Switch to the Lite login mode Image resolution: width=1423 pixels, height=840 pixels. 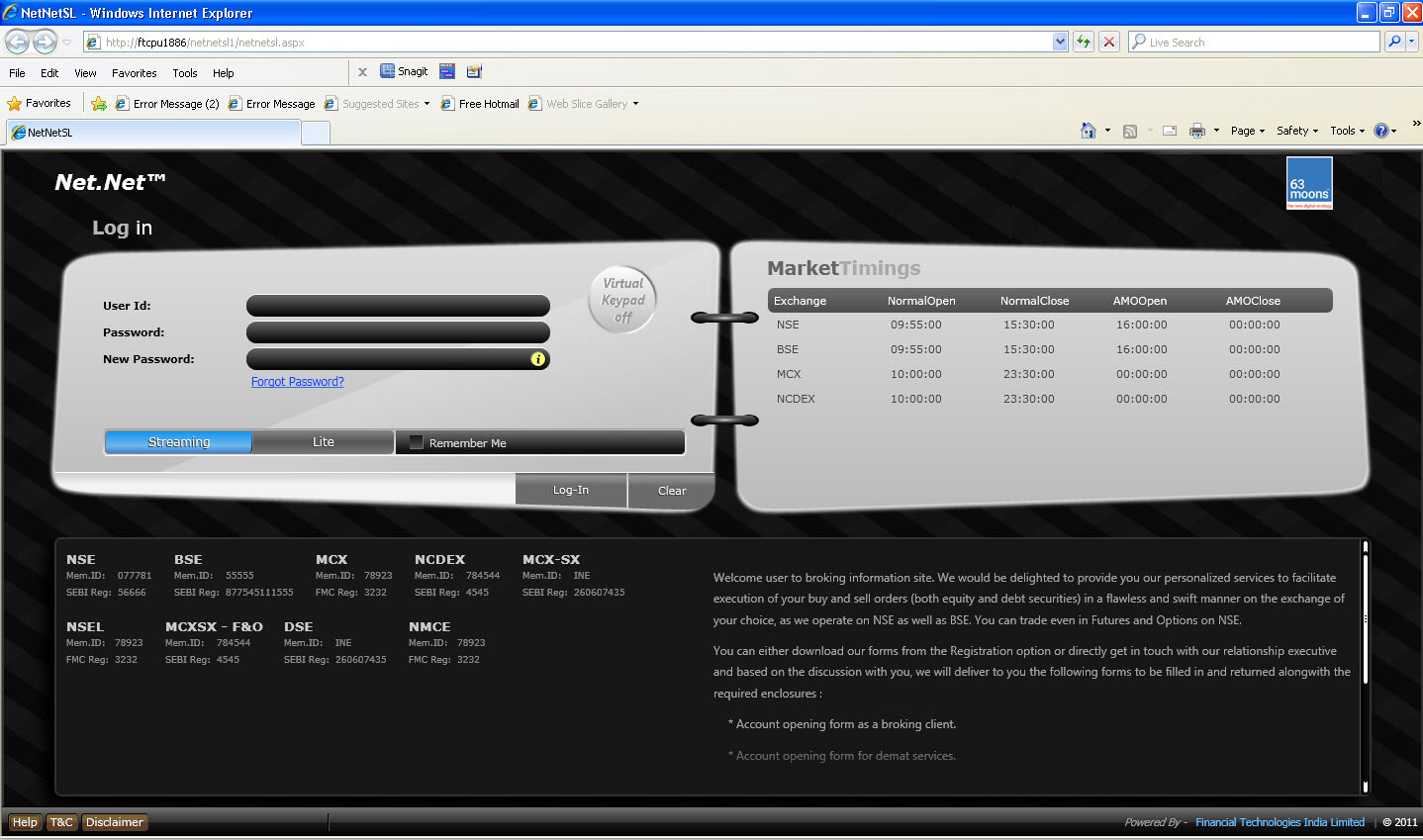323,441
